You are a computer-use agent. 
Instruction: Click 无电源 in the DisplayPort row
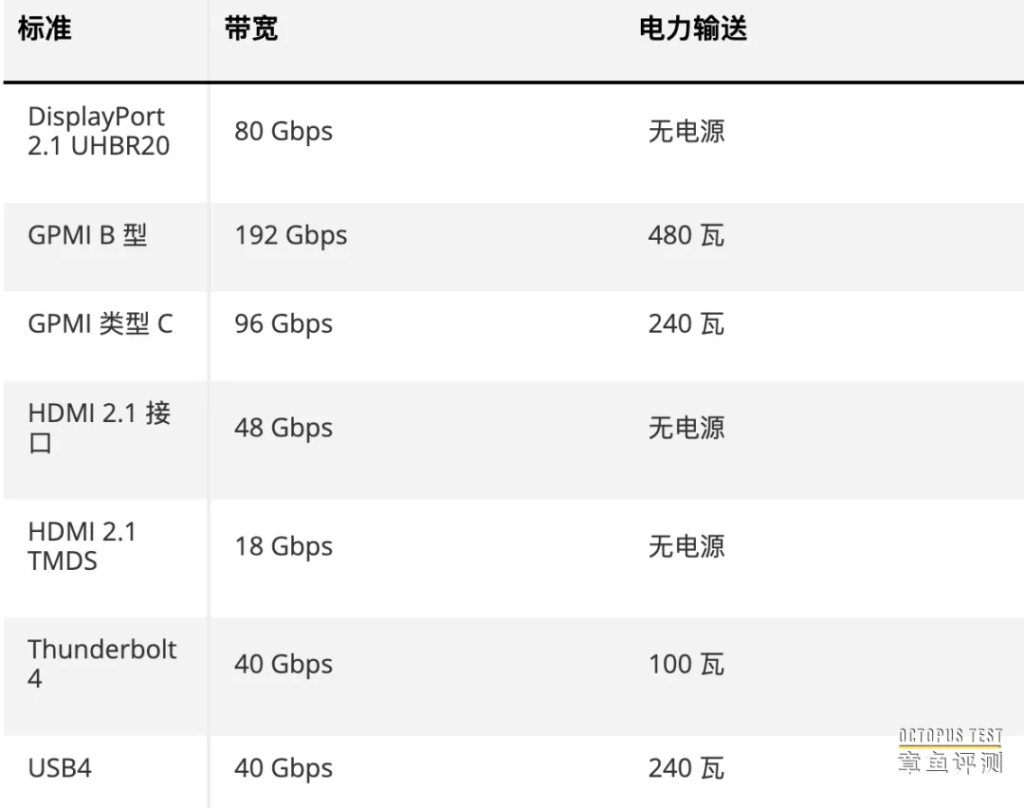pos(686,131)
